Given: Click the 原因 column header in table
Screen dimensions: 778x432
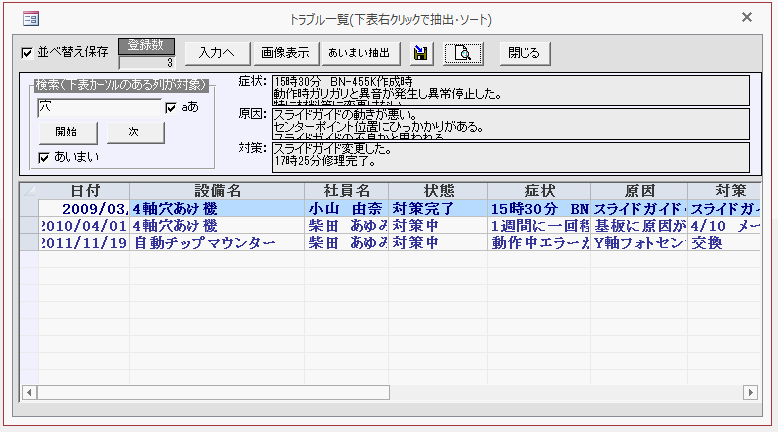Looking at the screenshot, I should coord(639,191).
